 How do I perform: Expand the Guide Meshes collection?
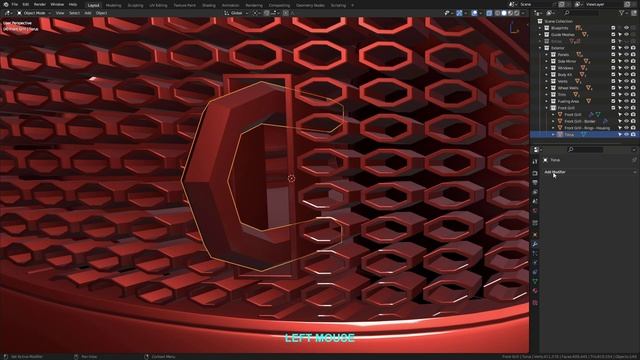(x=540, y=35)
